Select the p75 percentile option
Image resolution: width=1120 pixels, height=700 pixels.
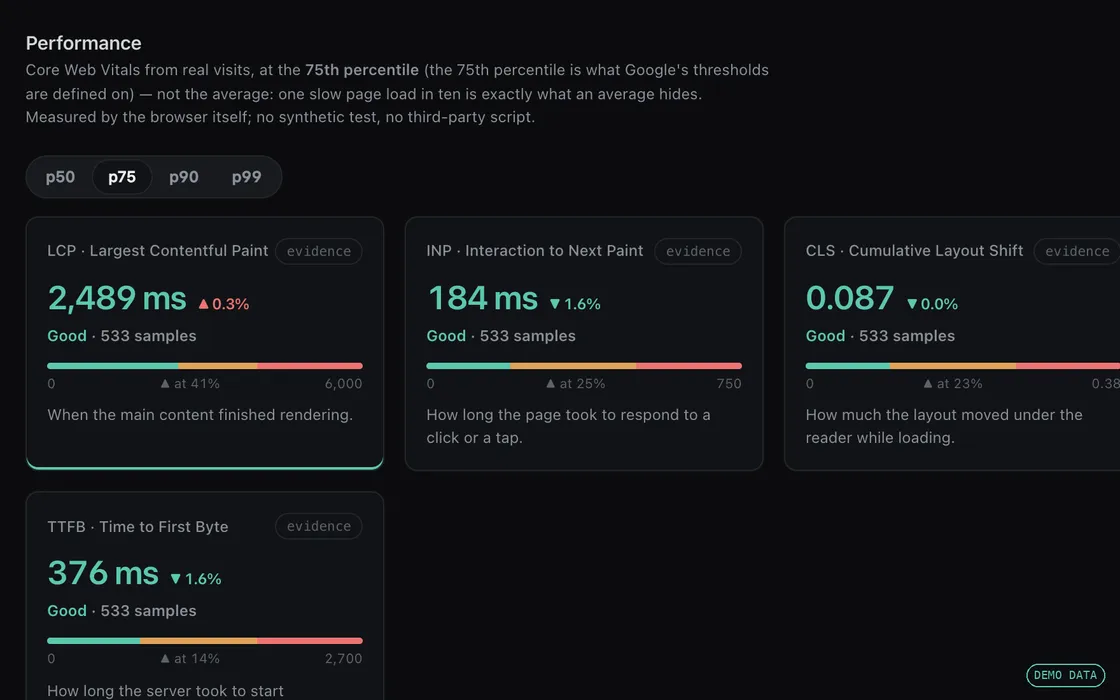(x=122, y=177)
